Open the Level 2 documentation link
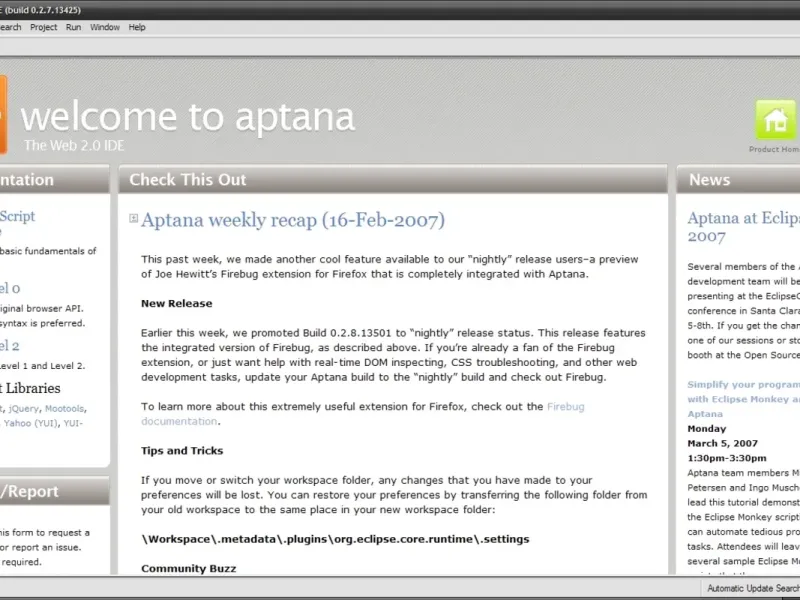The height and width of the screenshot is (600, 800). (x=10, y=346)
